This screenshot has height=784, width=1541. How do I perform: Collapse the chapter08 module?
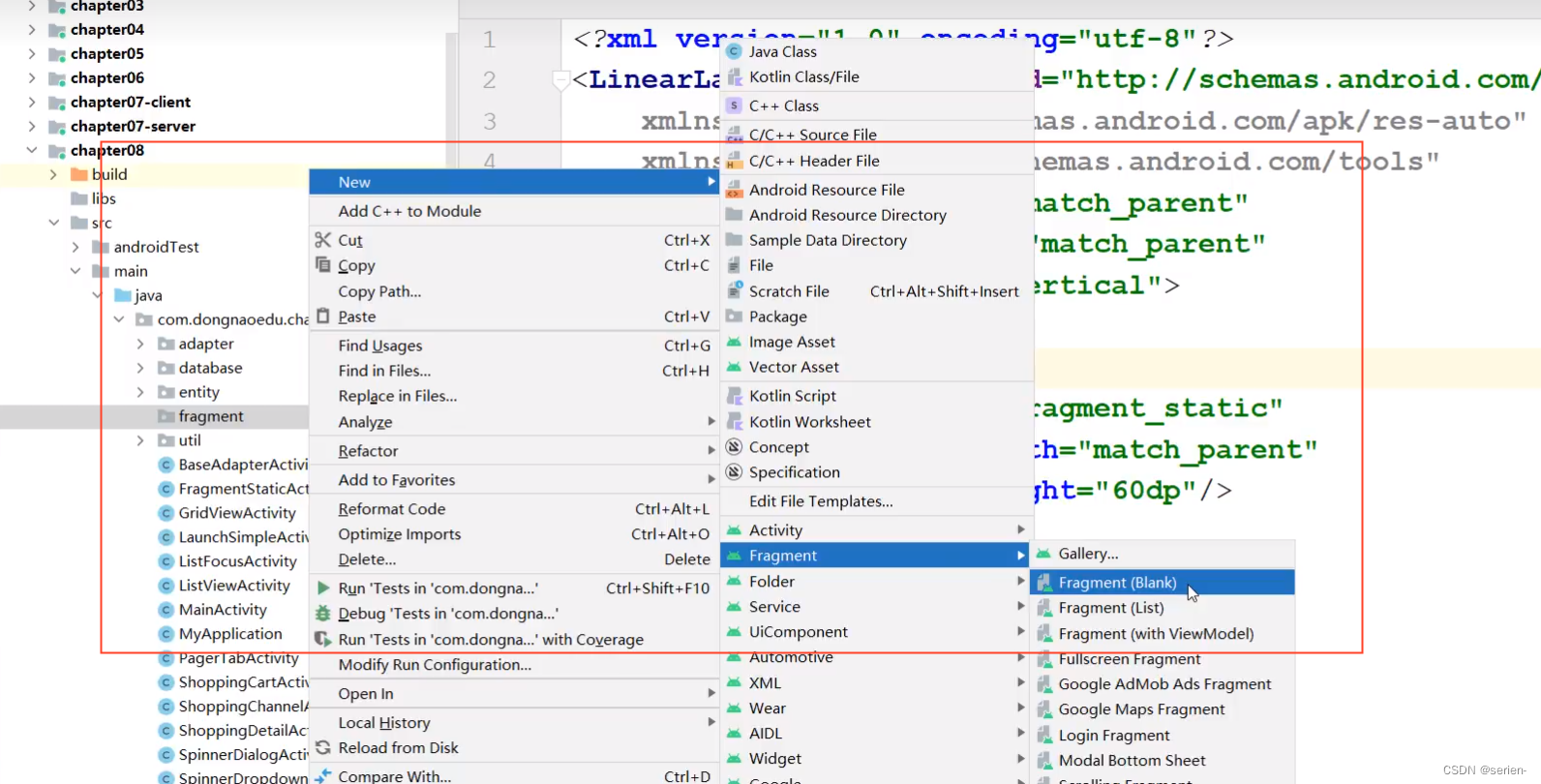(32, 150)
